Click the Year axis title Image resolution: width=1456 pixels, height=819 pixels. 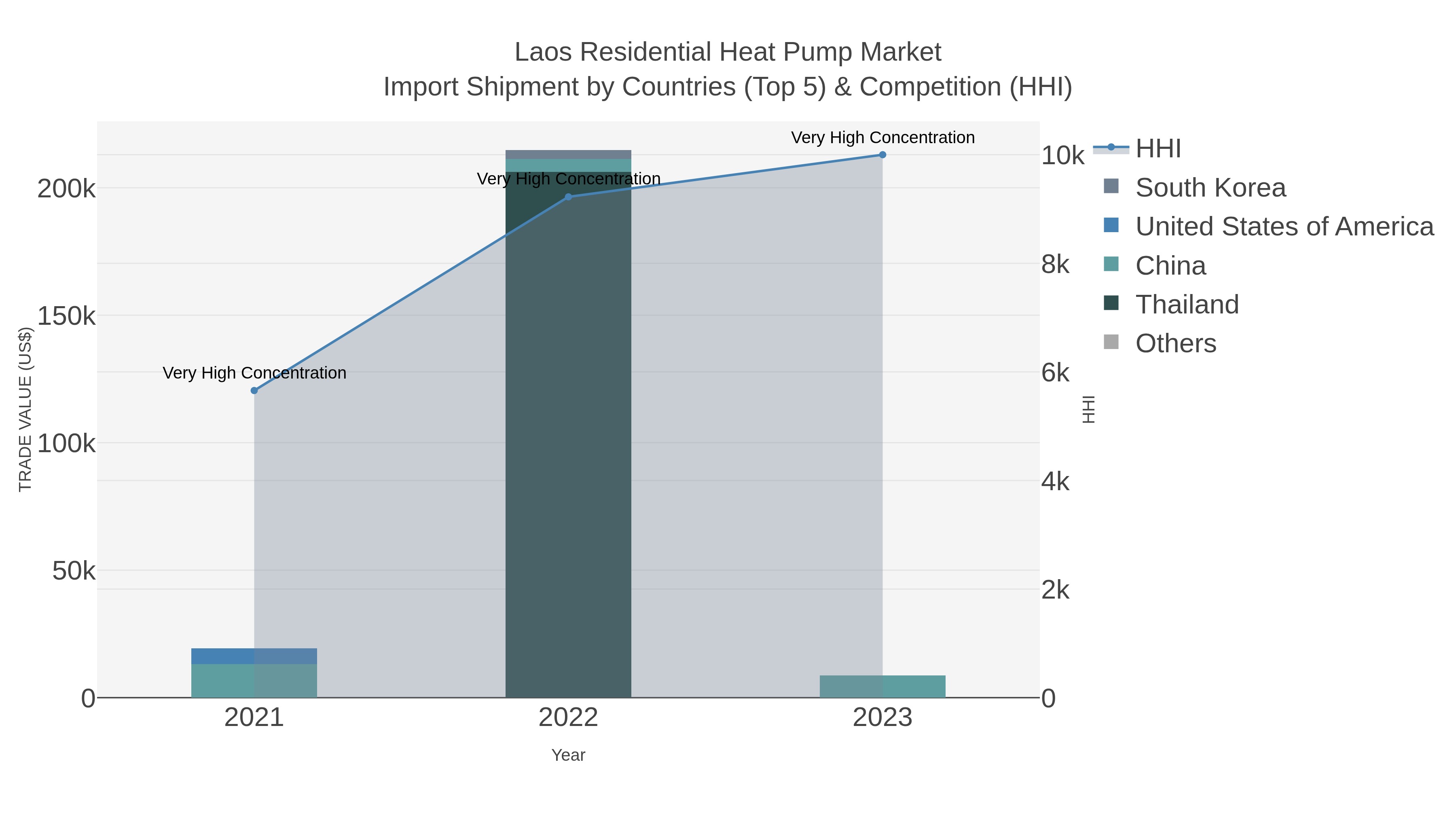[569, 755]
